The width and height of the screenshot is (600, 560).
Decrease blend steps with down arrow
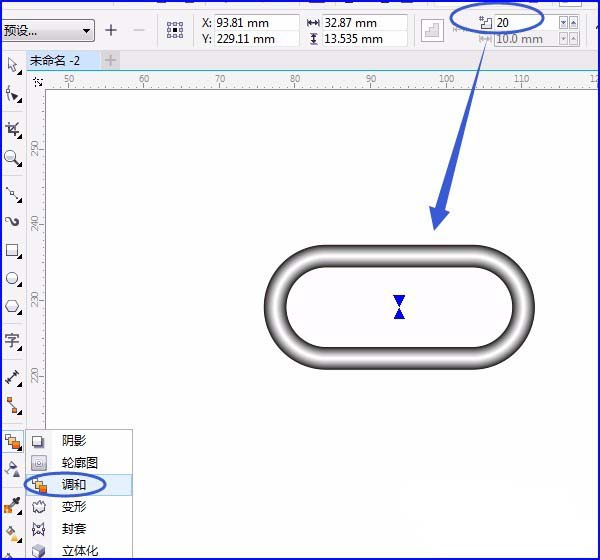[x=563, y=23]
